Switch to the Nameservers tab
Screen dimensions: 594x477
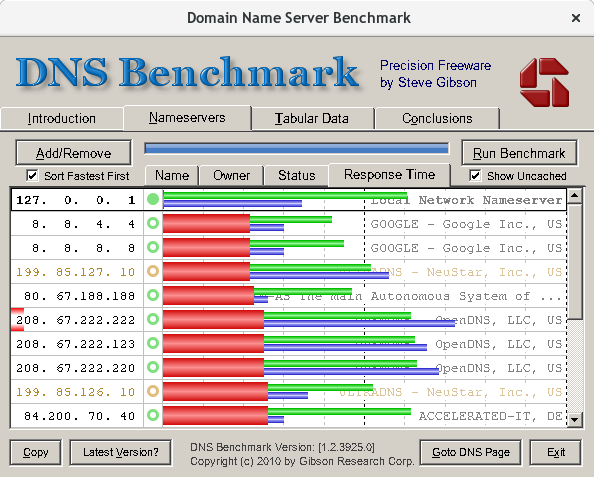coord(187,118)
